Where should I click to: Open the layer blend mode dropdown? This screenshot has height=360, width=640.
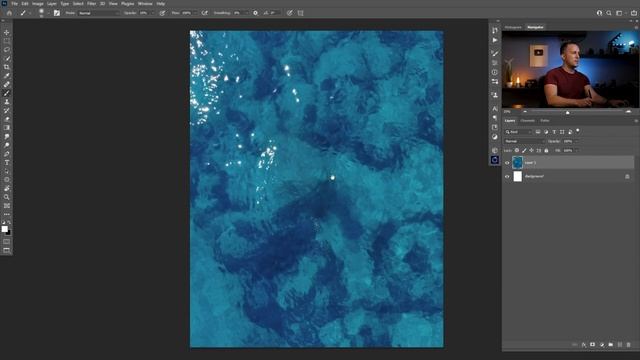point(524,141)
